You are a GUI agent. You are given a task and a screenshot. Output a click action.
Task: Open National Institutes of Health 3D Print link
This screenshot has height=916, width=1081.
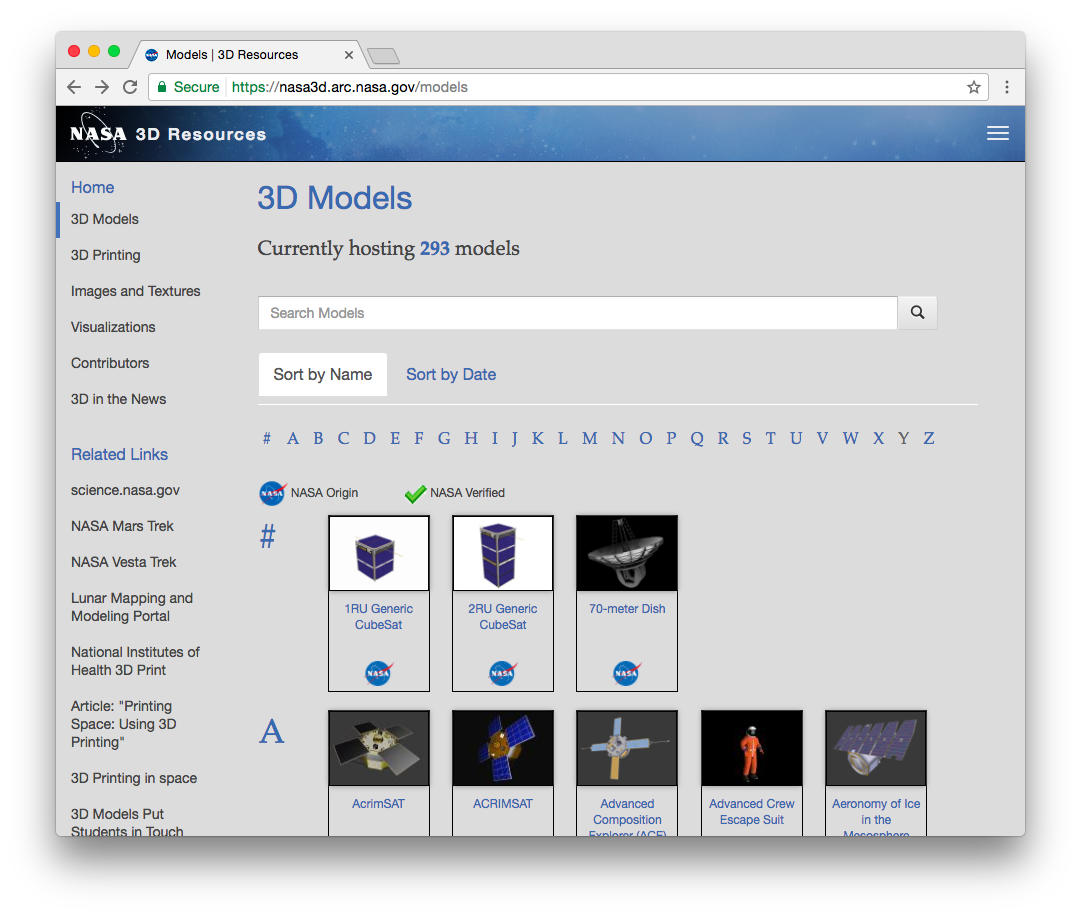[x=135, y=661]
